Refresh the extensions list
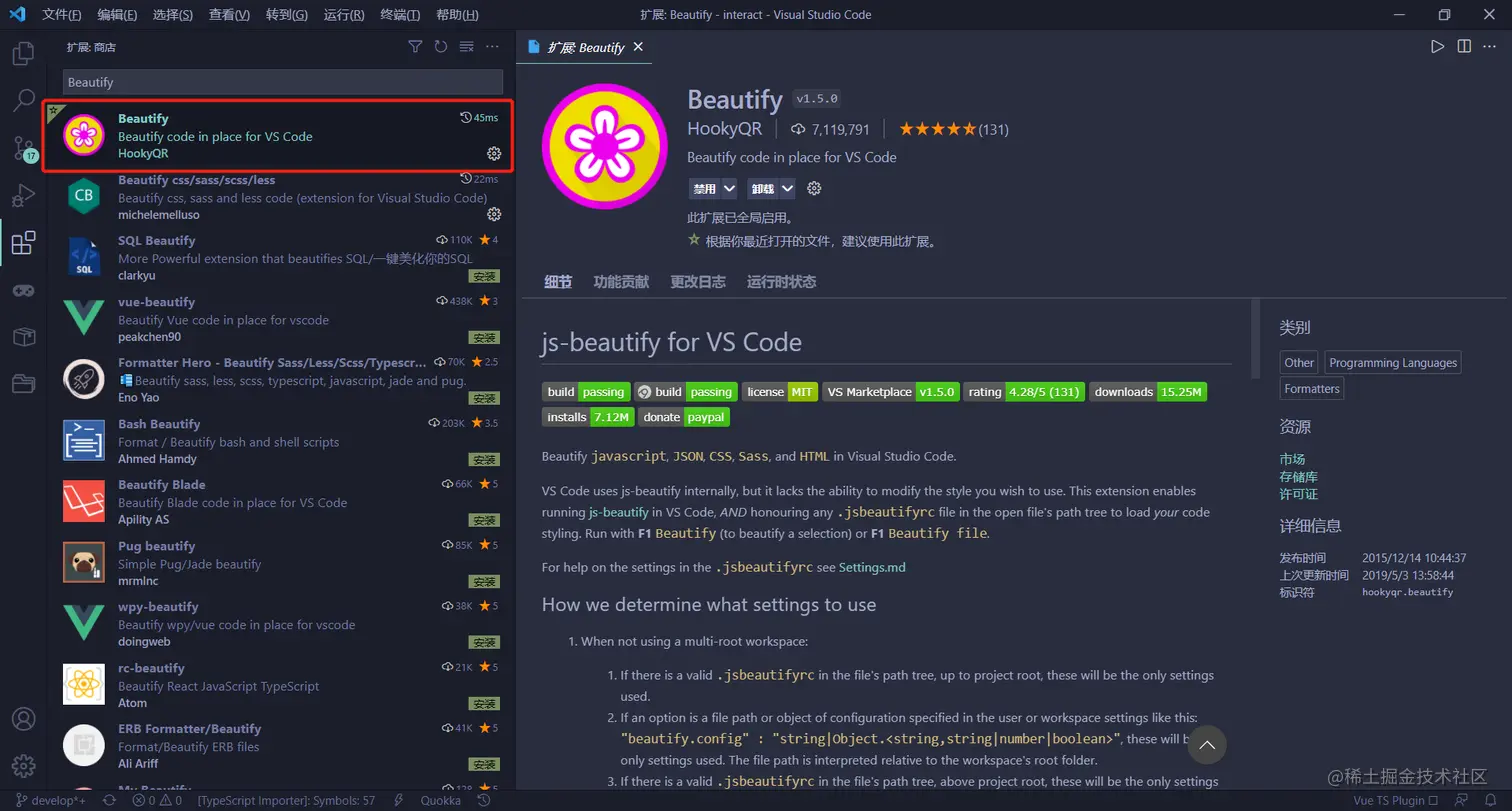 (441, 47)
